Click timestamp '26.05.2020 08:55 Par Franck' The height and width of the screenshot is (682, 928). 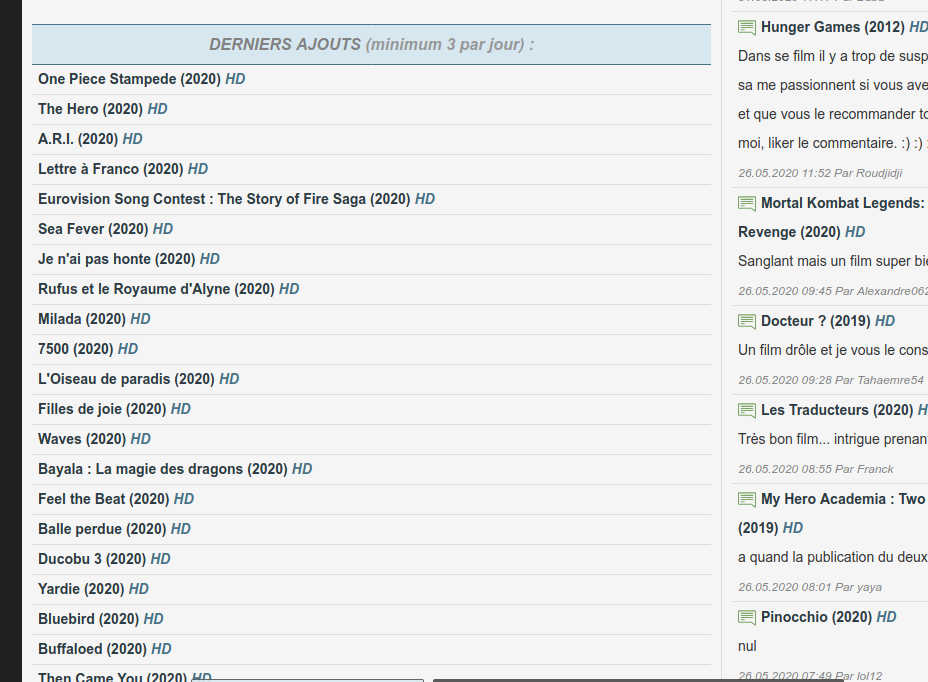tap(816, 469)
